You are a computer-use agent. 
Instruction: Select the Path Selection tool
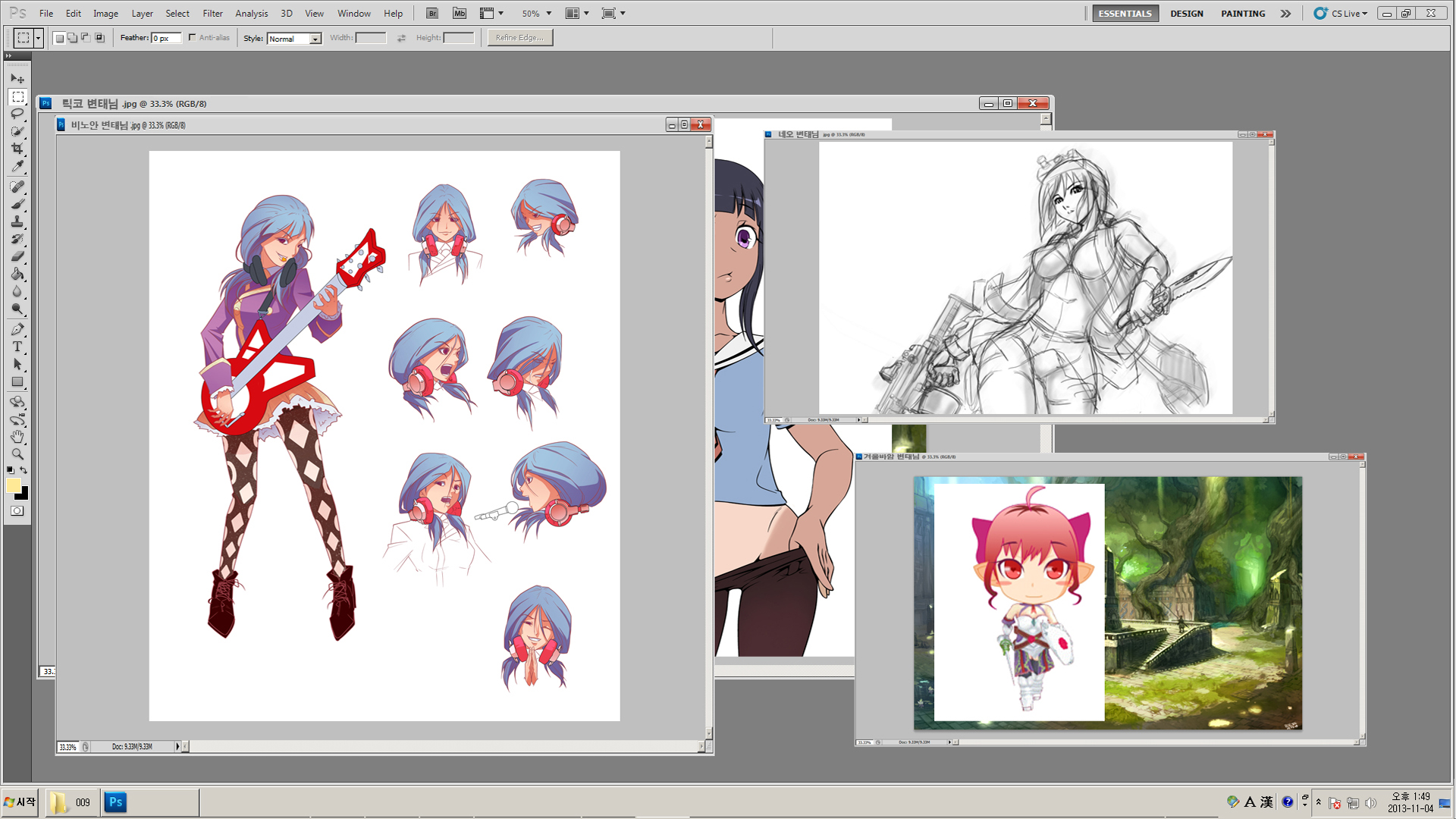click(17, 364)
